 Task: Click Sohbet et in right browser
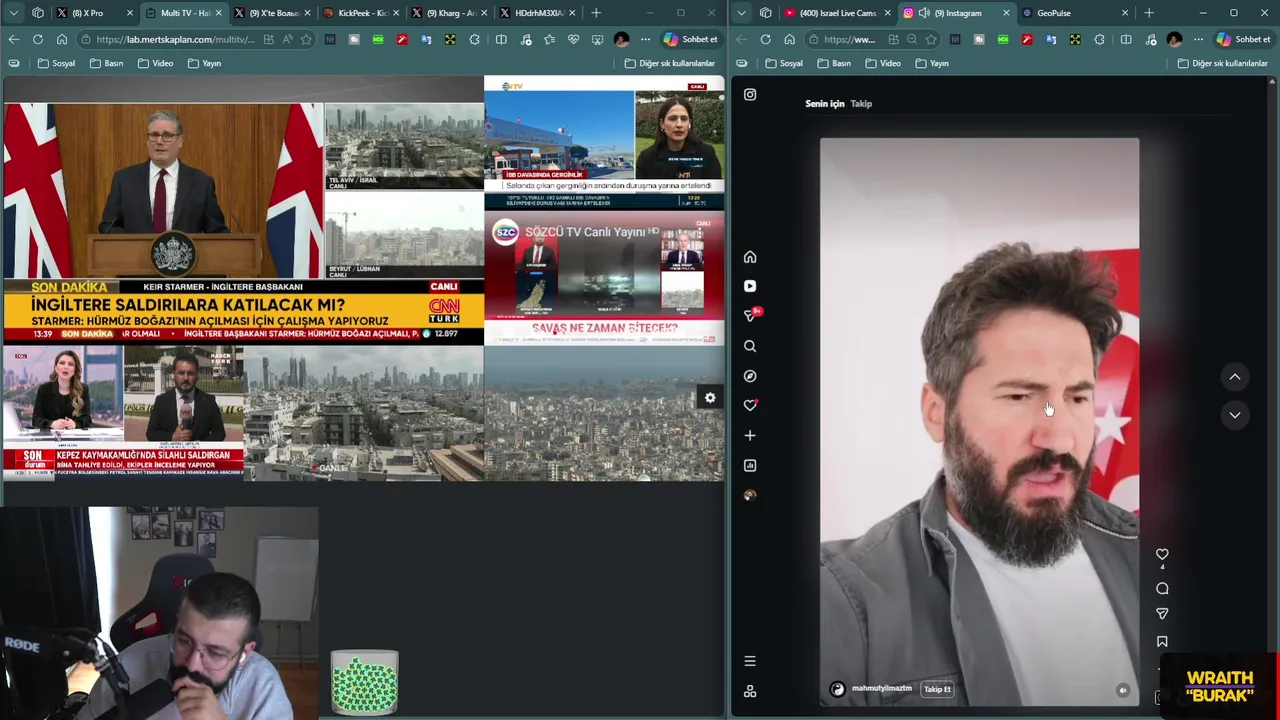point(1243,39)
